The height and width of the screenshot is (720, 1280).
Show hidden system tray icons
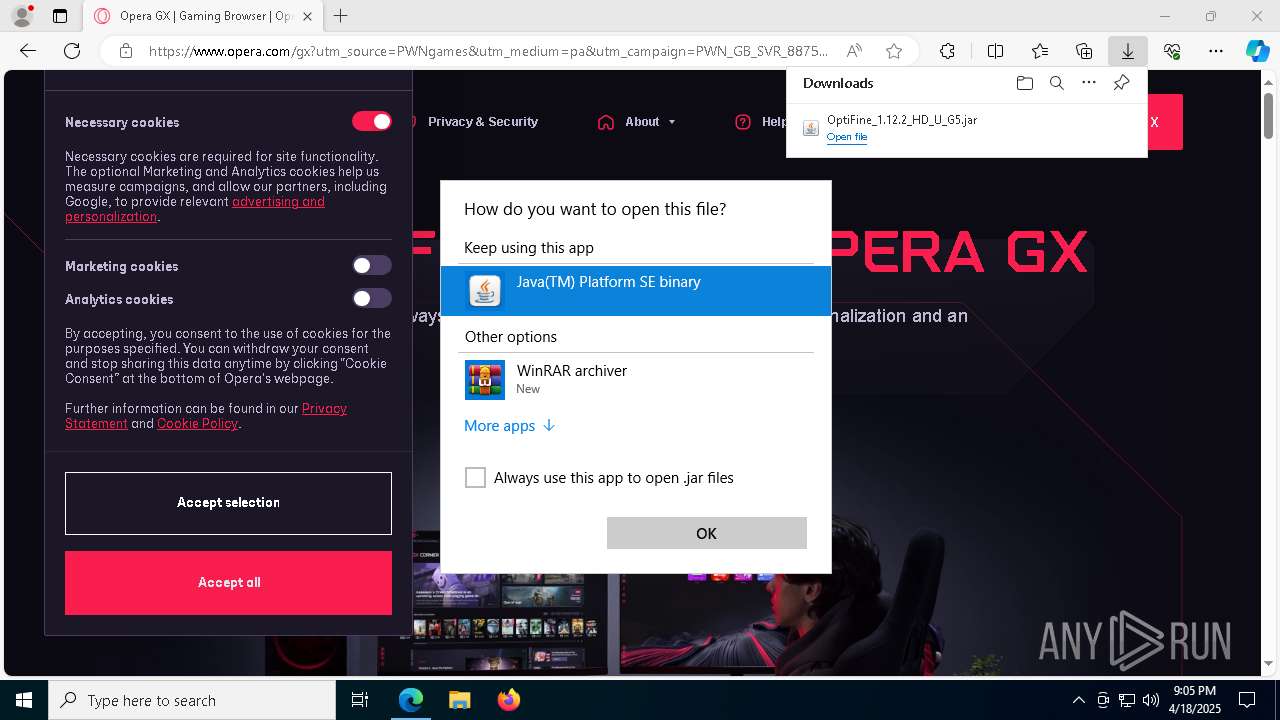[1078, 700]
